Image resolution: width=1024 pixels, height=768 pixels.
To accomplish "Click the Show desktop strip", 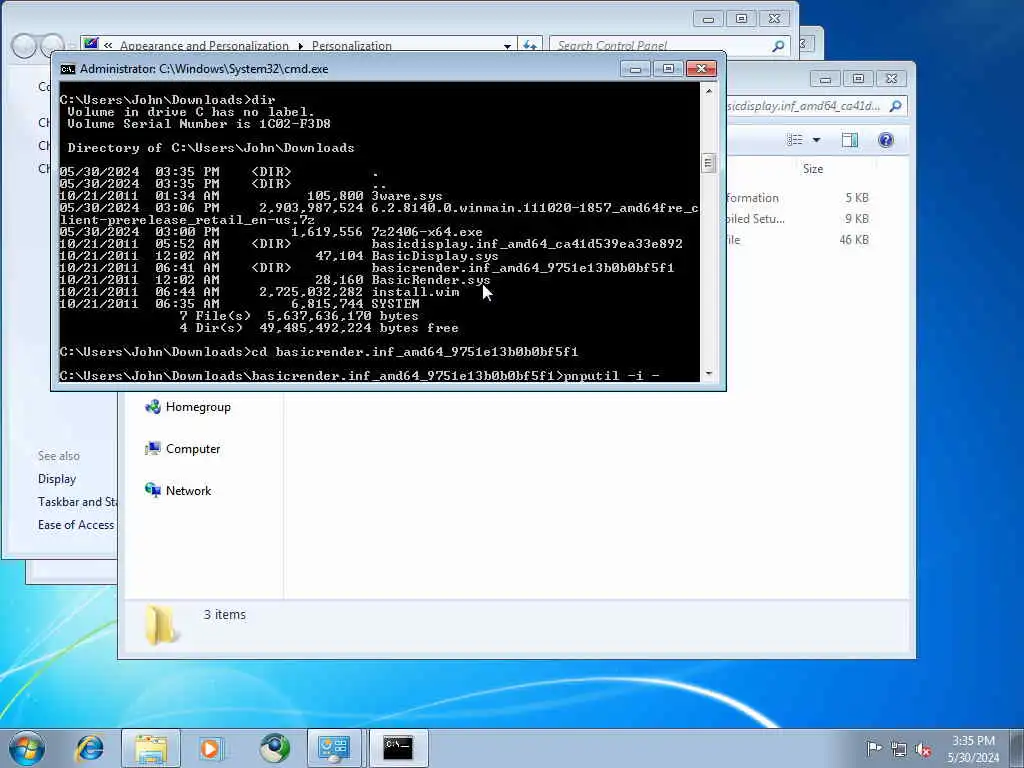I will (x=1017, y=748).
